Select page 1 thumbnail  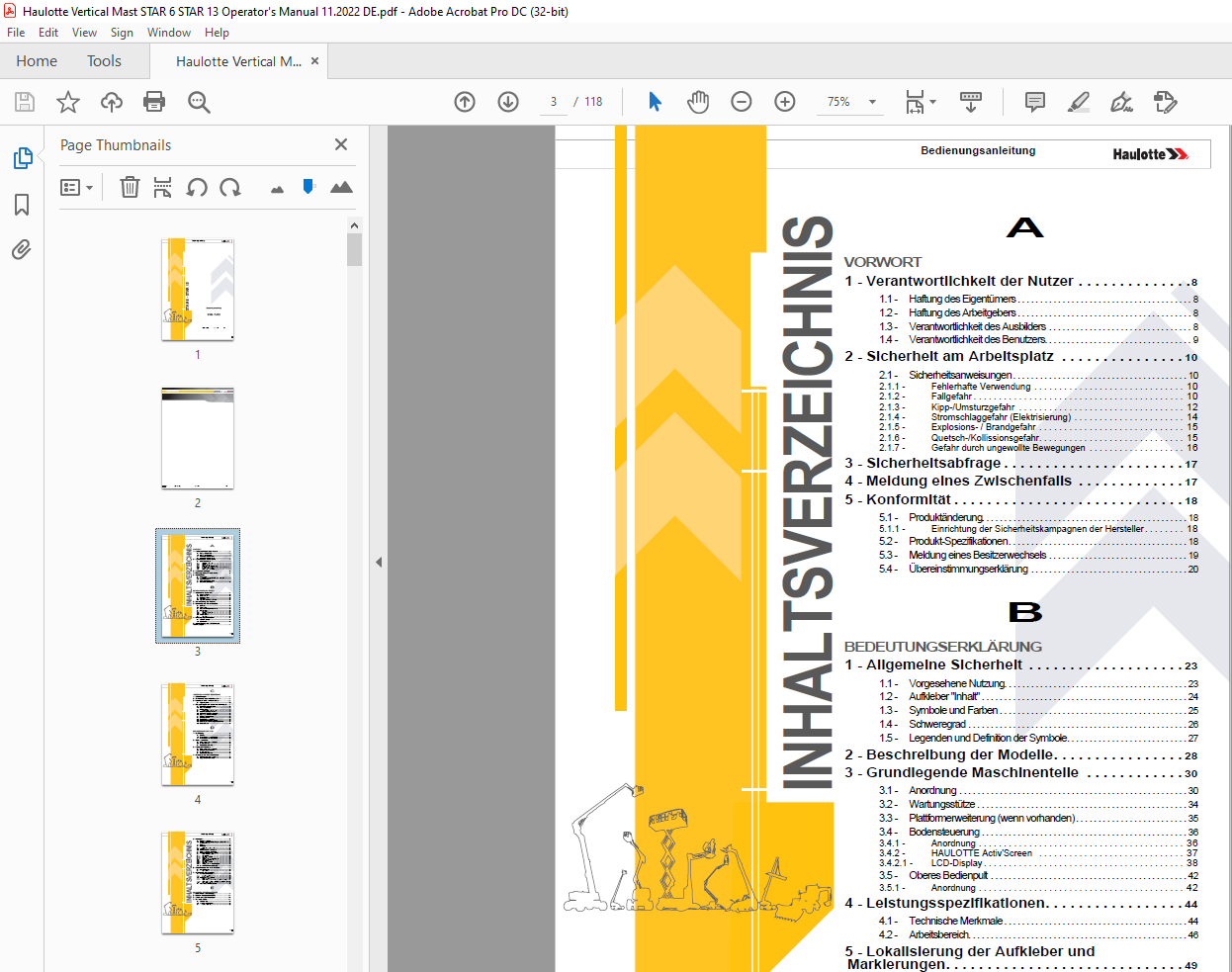(x=198, y=289)
